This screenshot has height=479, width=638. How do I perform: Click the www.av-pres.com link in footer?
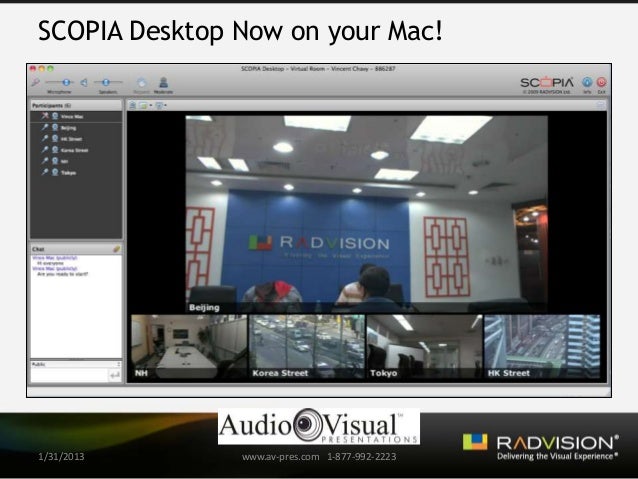(281, 457)
